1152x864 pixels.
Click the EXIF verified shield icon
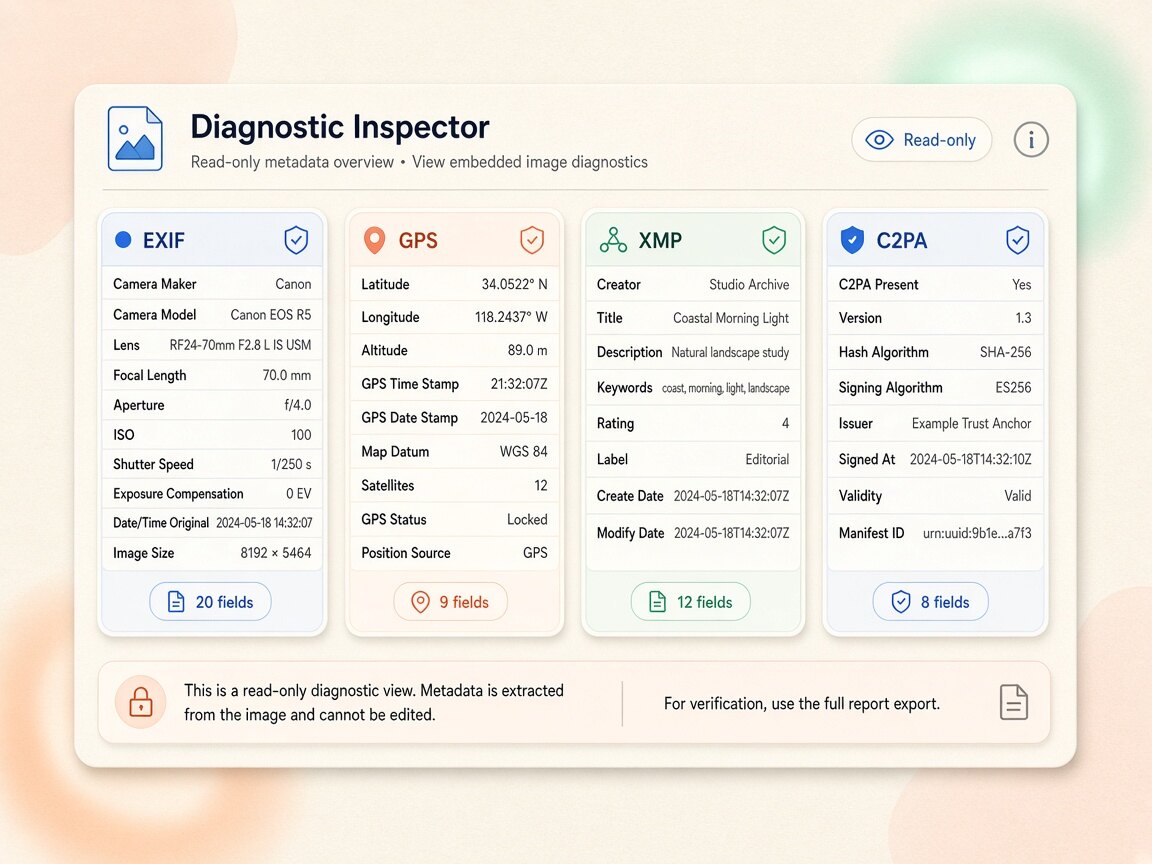click(296, 240)
